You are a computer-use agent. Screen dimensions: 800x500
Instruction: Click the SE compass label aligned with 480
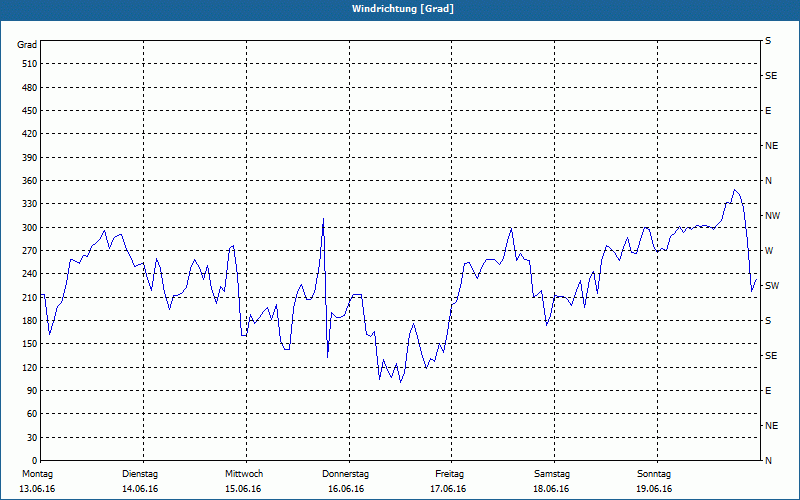[771, 76]
